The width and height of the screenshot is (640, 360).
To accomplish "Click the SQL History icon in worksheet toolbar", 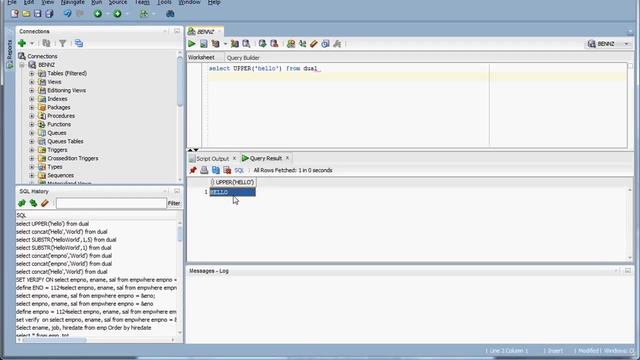I will pyautogui.click(x=325, y=44).
